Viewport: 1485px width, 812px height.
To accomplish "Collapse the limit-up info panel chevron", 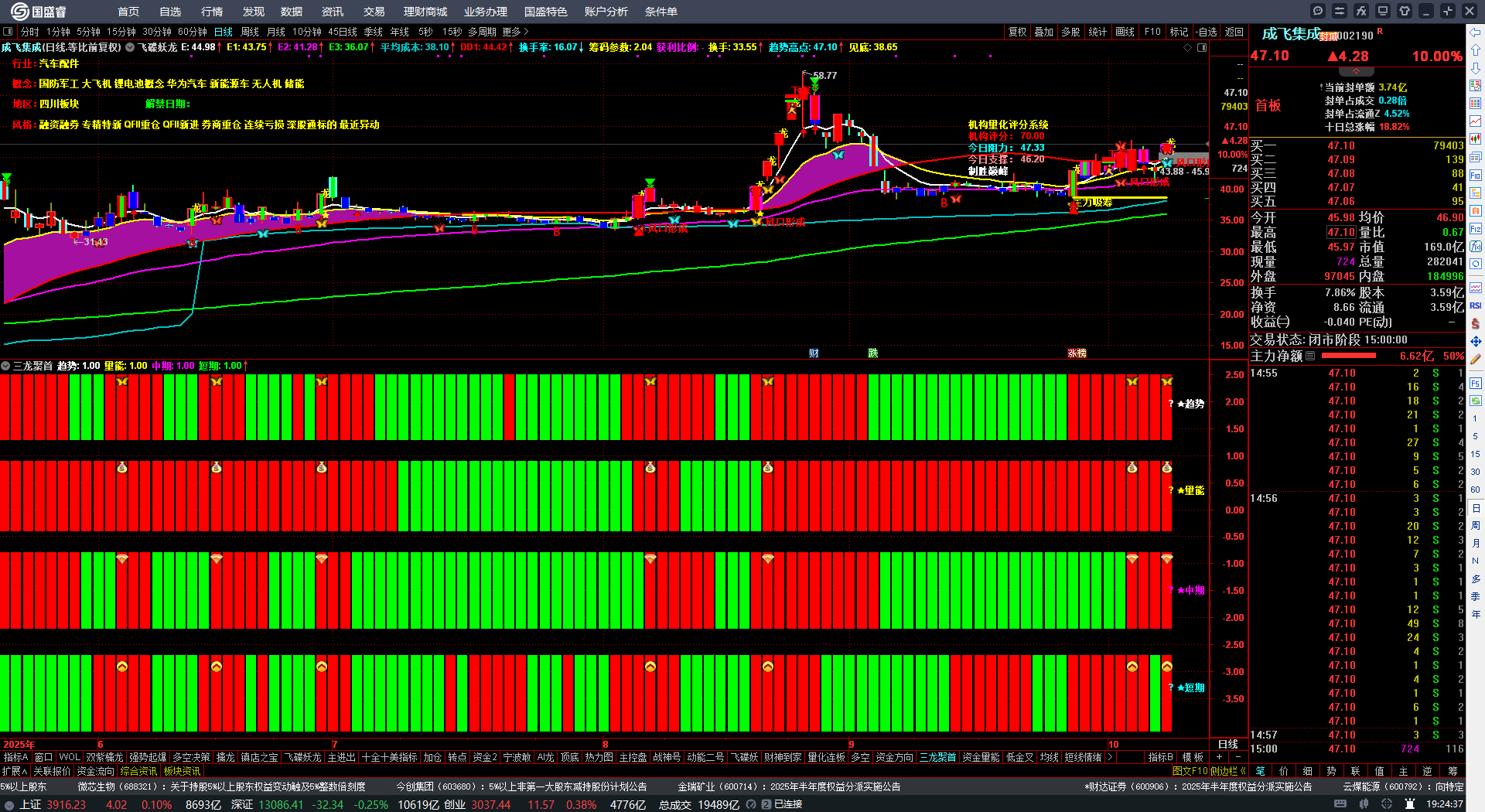I will pyautogui.click(x=1356, y=71).
